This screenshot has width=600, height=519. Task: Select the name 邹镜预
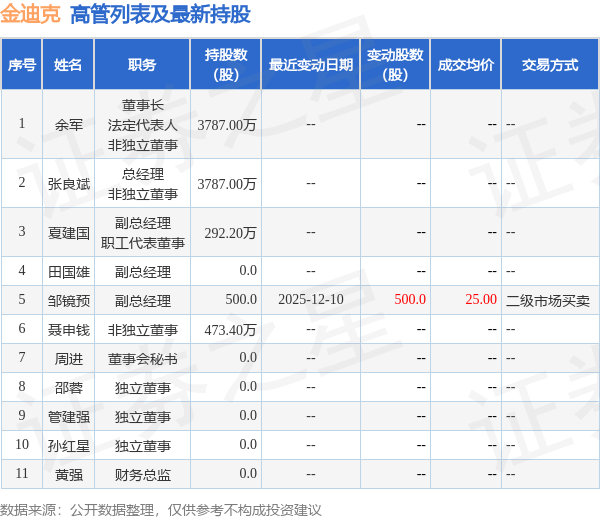(69, 301)
